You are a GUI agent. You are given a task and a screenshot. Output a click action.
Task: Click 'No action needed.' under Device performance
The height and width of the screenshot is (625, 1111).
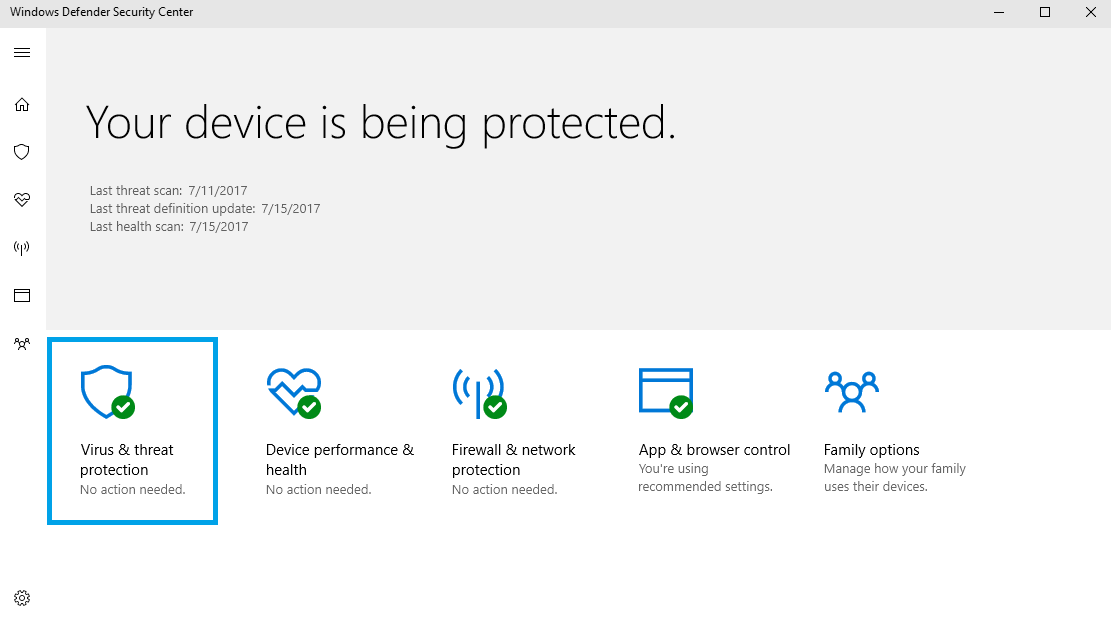pyautogui.click(x=319, y=490)
